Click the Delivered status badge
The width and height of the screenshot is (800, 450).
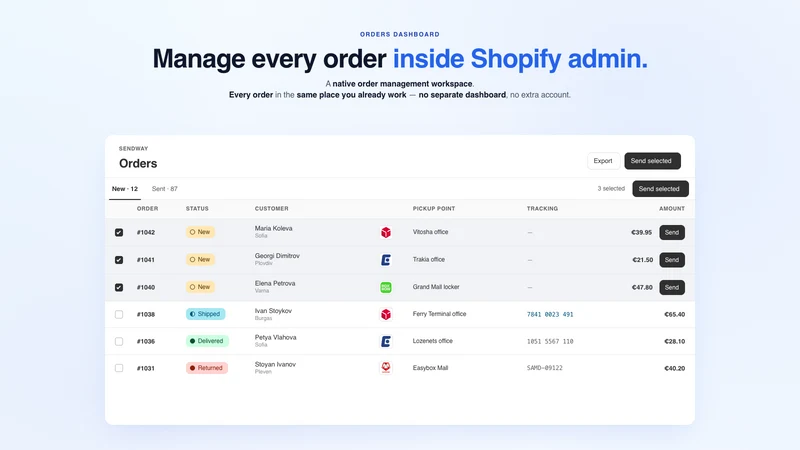coord(207,341)
